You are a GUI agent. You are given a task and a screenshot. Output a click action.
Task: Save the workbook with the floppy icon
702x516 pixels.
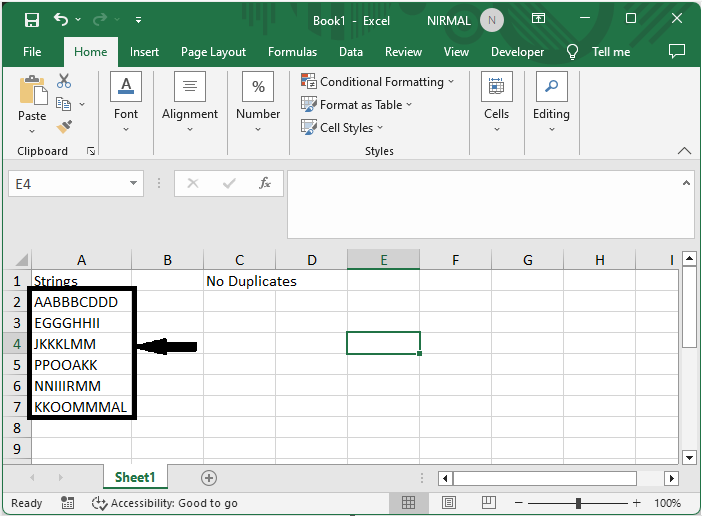[32, 20]
